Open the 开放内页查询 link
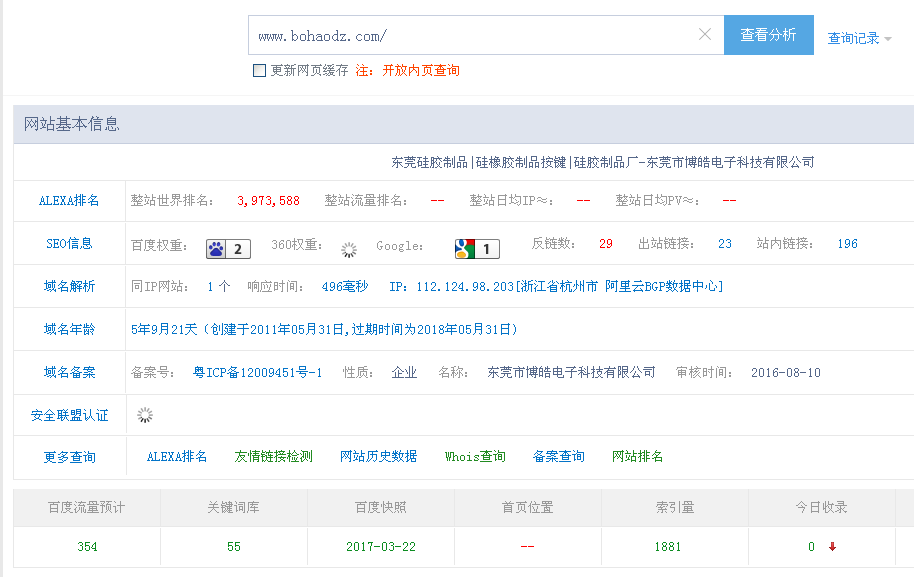914x577 pixels. [421, 71]
